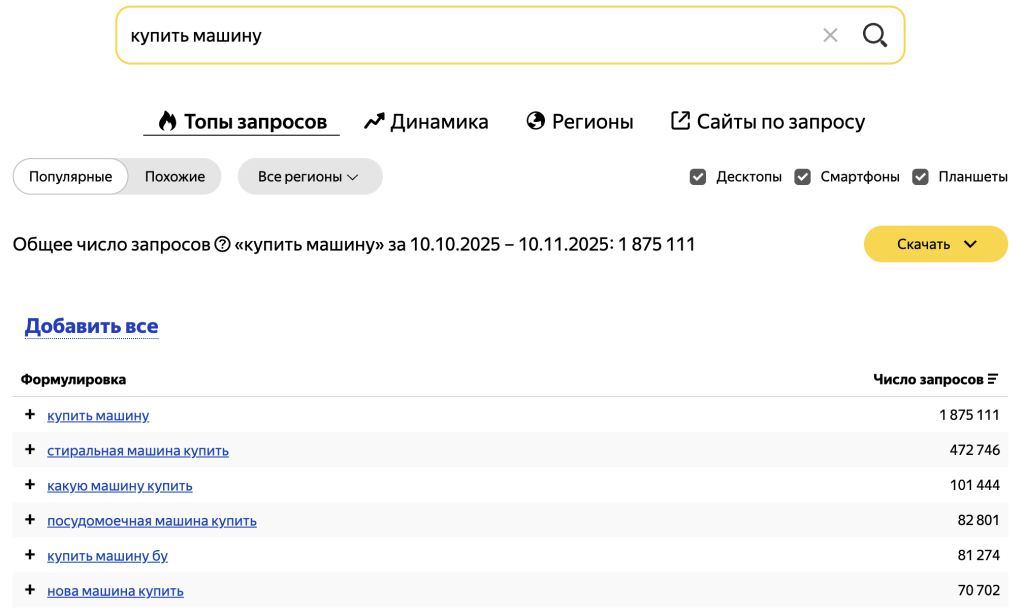
Task: Click the sort icon next to "Число запросов"
Action: point(991,378)
